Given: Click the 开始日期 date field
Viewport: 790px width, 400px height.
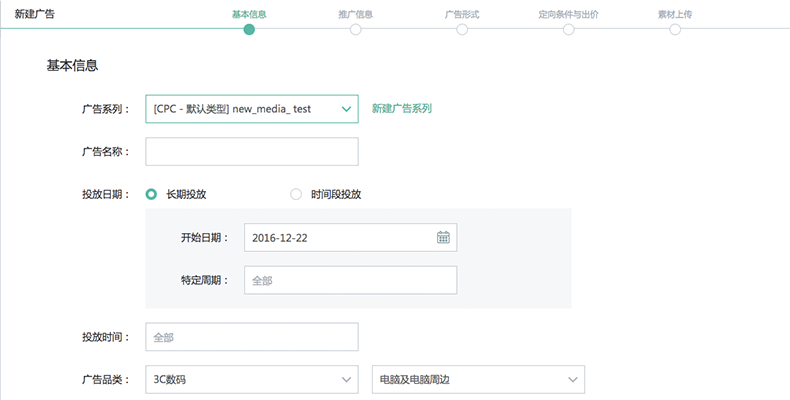Looking at the screenshot, I should pyautogui.click(x=351, y=237).
